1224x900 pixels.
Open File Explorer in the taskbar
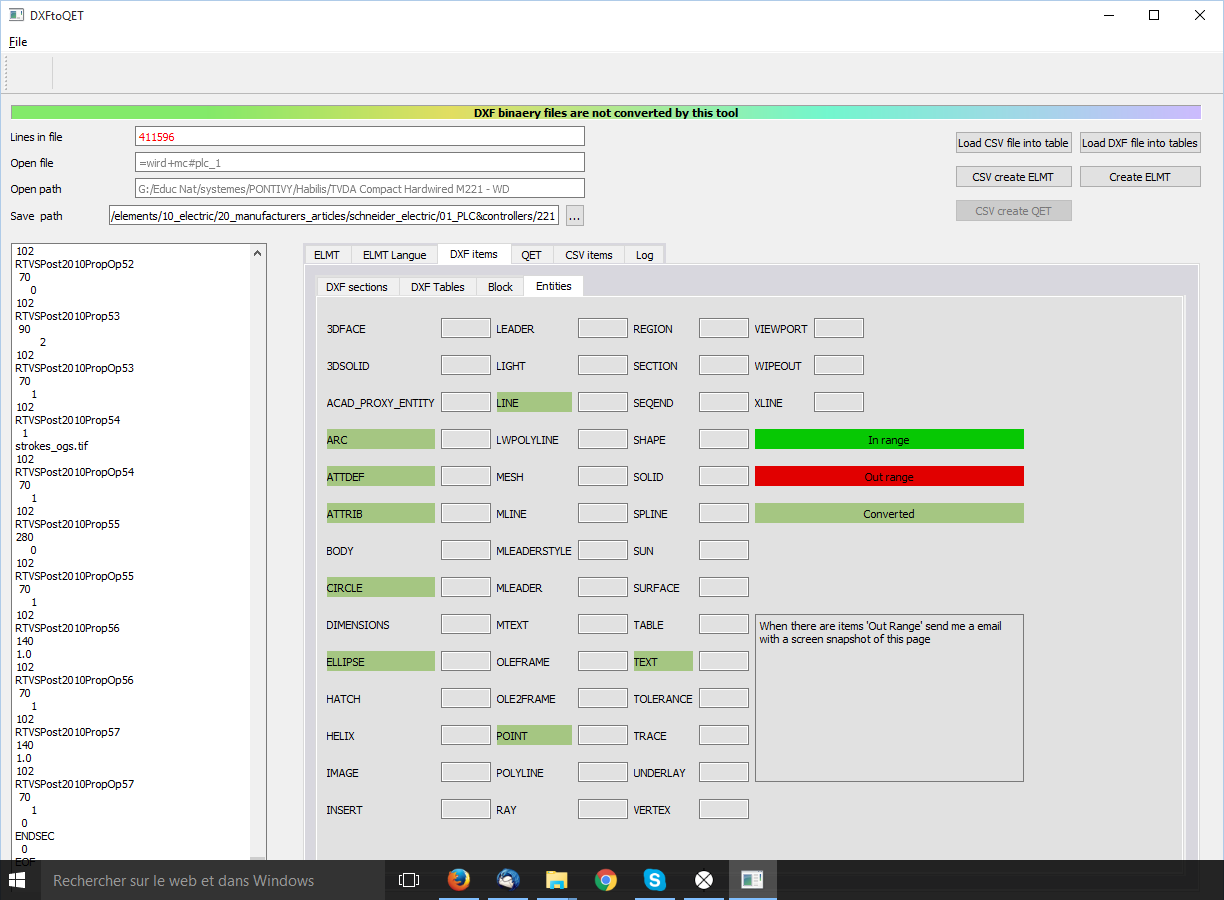click(557, 880)
